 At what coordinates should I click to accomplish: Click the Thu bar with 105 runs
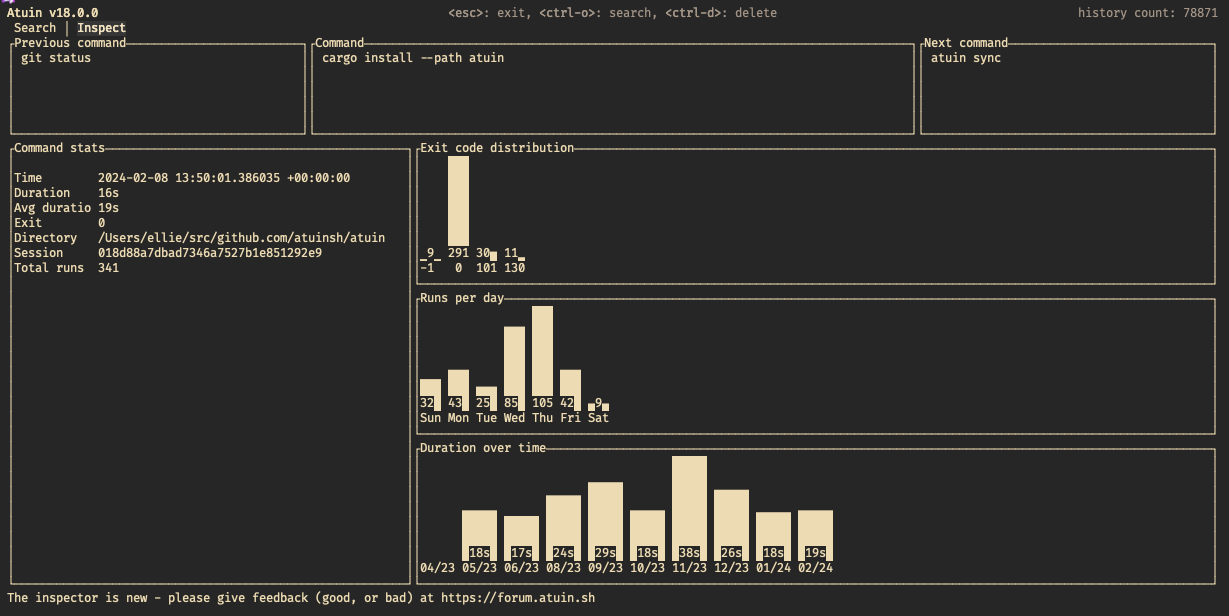[x=542, y=358]
